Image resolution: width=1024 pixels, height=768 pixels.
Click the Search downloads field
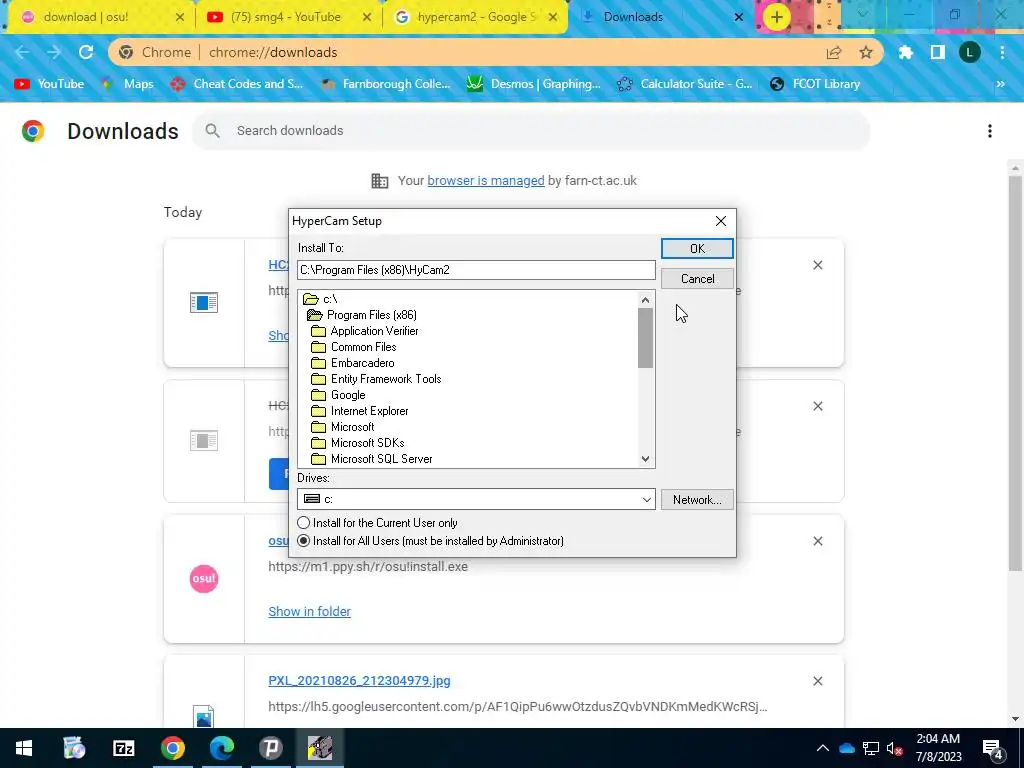[530, 131]
